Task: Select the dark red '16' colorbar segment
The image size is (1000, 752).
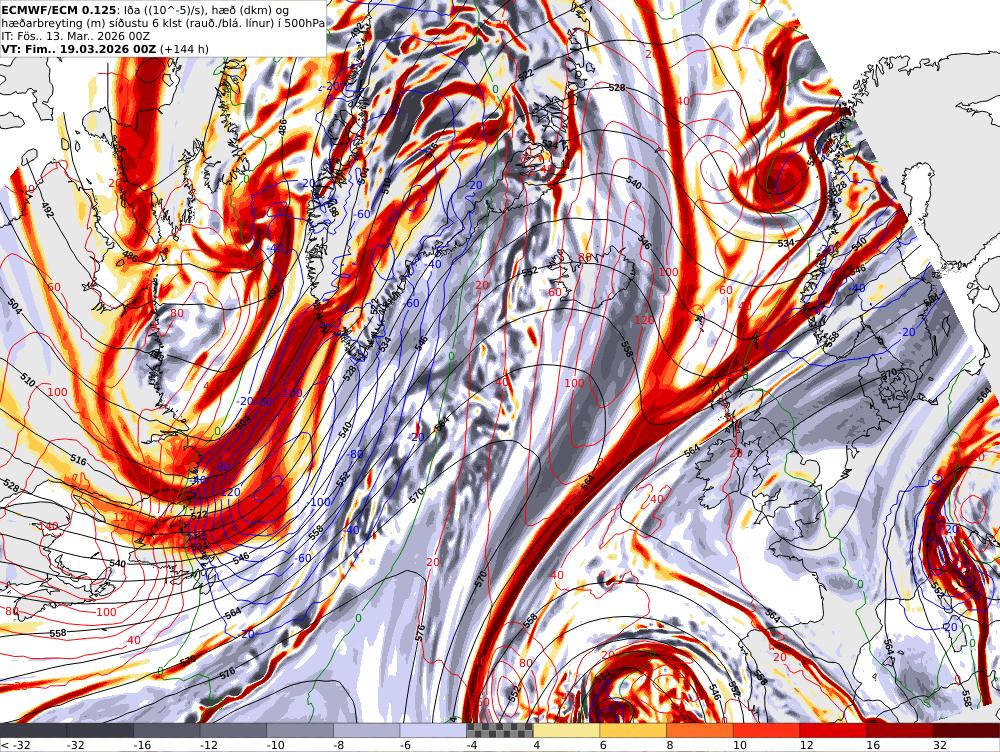Action: [x=900, y=730]
